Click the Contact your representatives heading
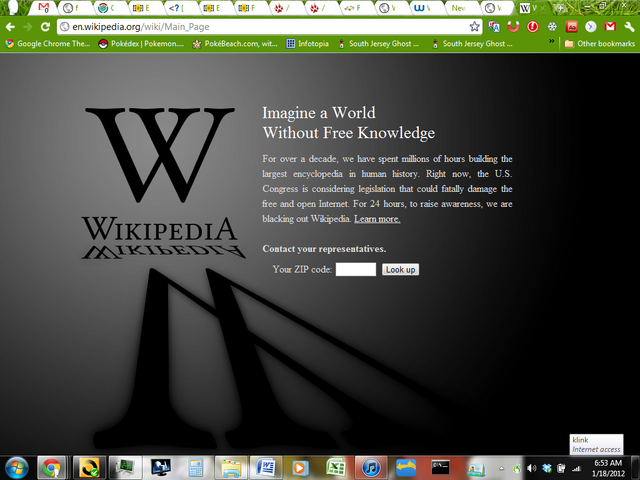 tap(324, 249)
